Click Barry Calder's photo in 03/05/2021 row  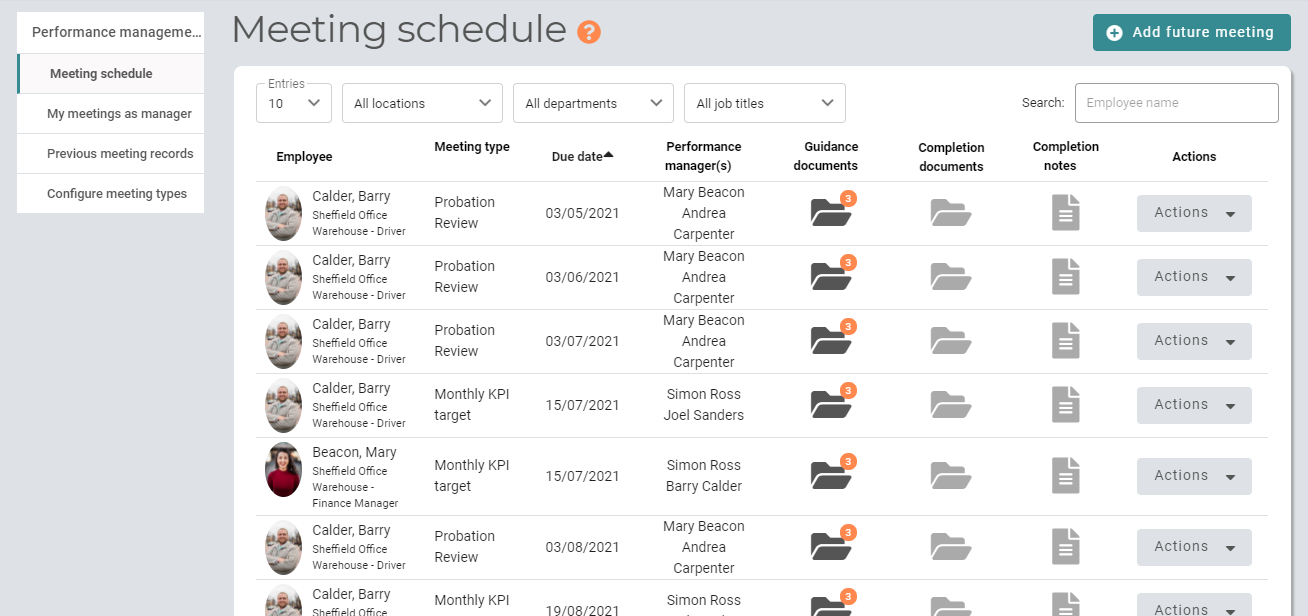283,213
